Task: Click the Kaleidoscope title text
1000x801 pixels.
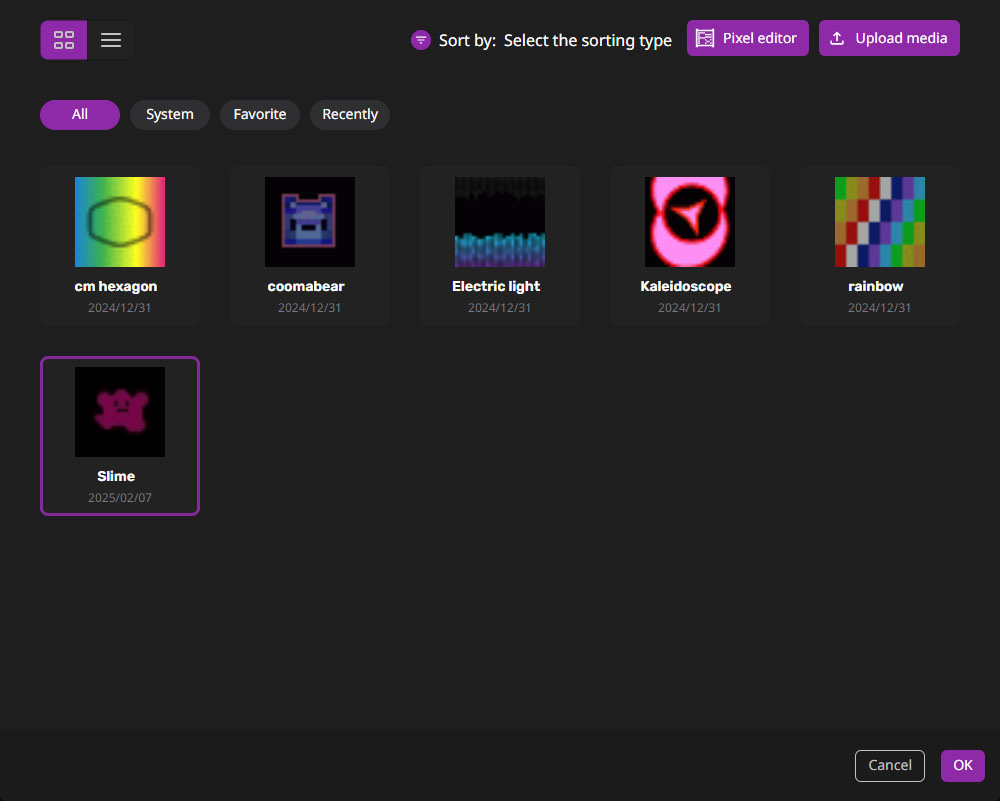Action: tap(686, 286)
